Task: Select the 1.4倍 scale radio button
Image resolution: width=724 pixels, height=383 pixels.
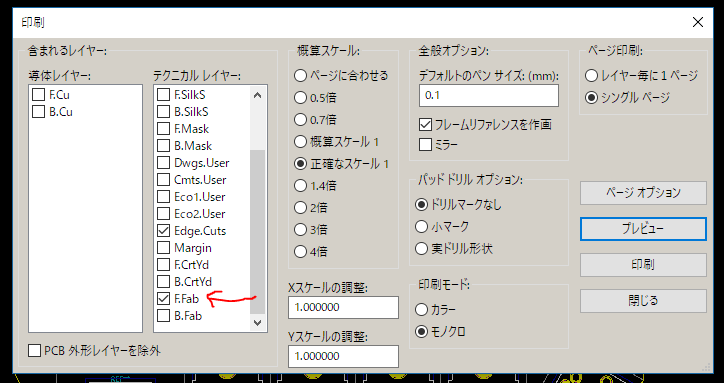Action: pyautogui.click(x=301, y=186)
